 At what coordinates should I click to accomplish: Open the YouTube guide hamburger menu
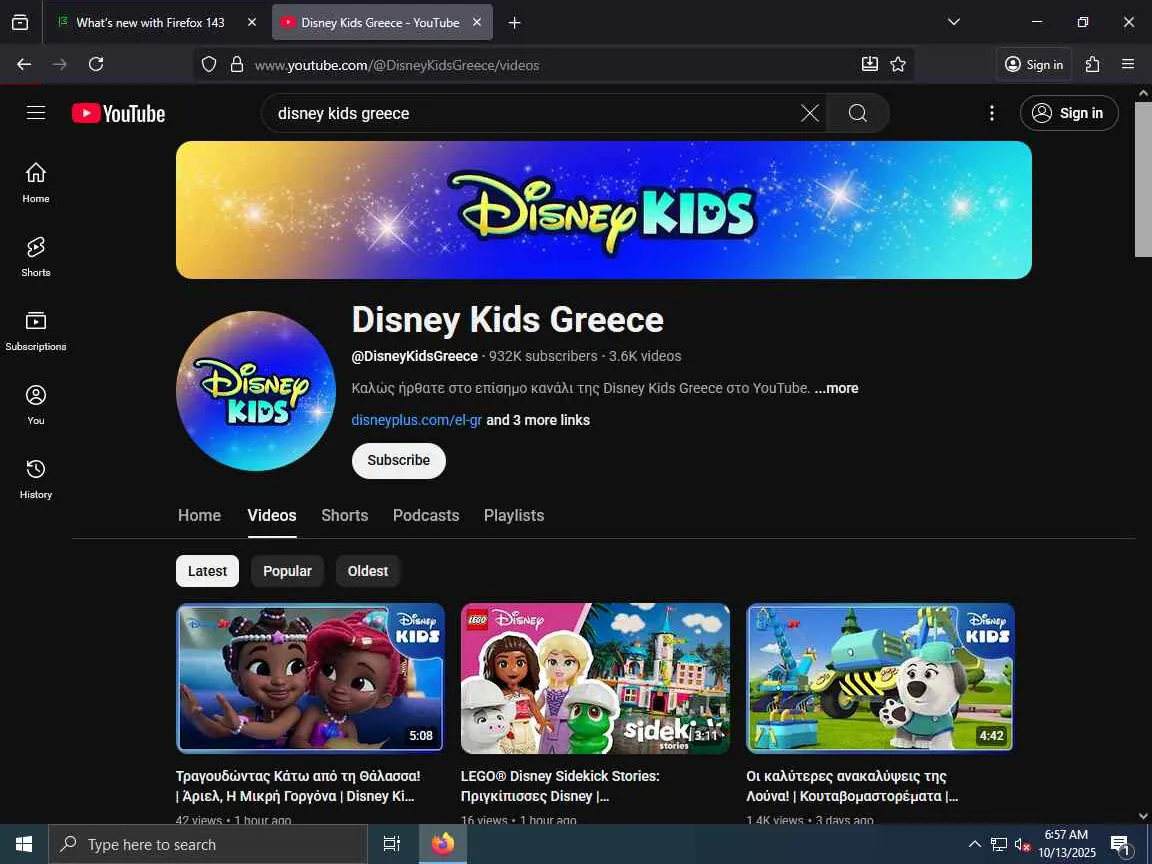tap(36, 113)
